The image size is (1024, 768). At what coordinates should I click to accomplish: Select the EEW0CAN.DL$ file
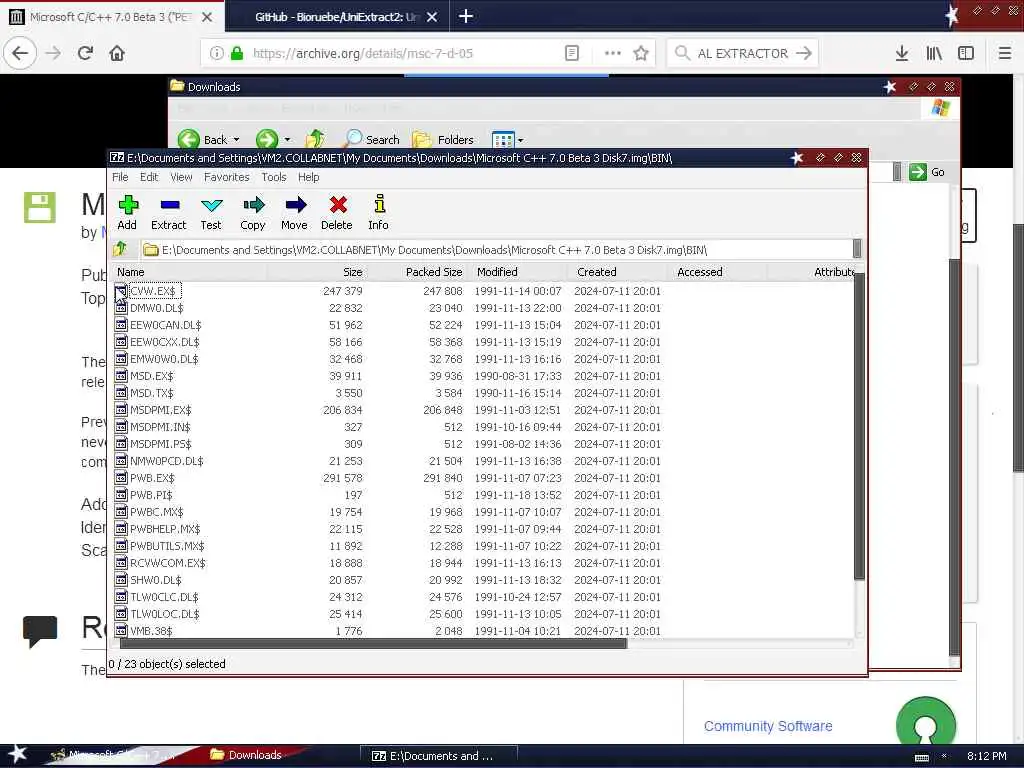click(x=166, y=325)
